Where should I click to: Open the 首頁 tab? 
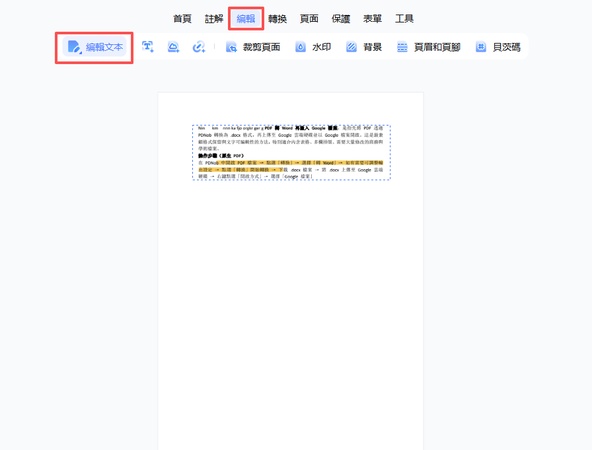(x=182, y=18)
